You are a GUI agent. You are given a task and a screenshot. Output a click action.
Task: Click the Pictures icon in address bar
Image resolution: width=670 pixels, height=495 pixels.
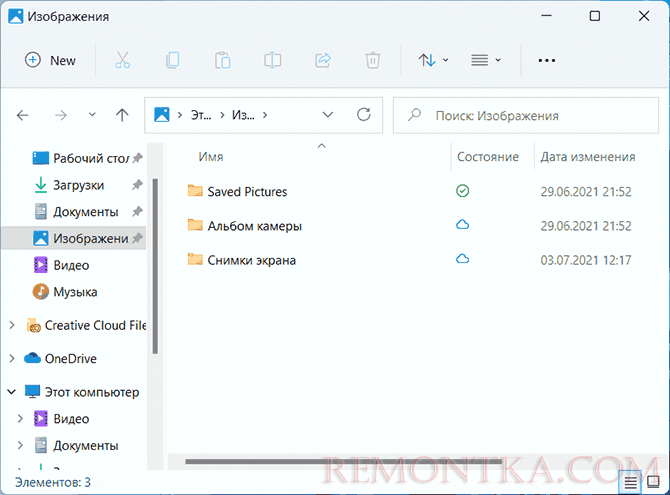tap(162, 115)
